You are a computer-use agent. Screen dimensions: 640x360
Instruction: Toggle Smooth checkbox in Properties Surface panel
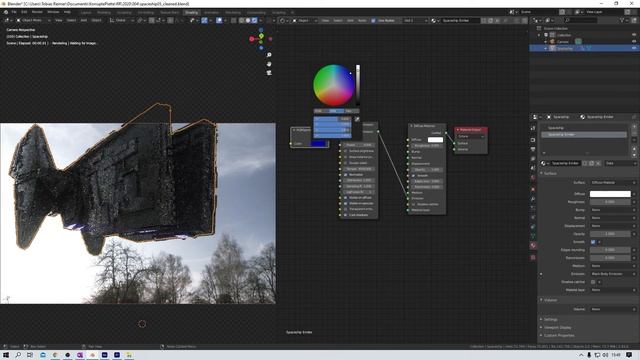point(593,242)
